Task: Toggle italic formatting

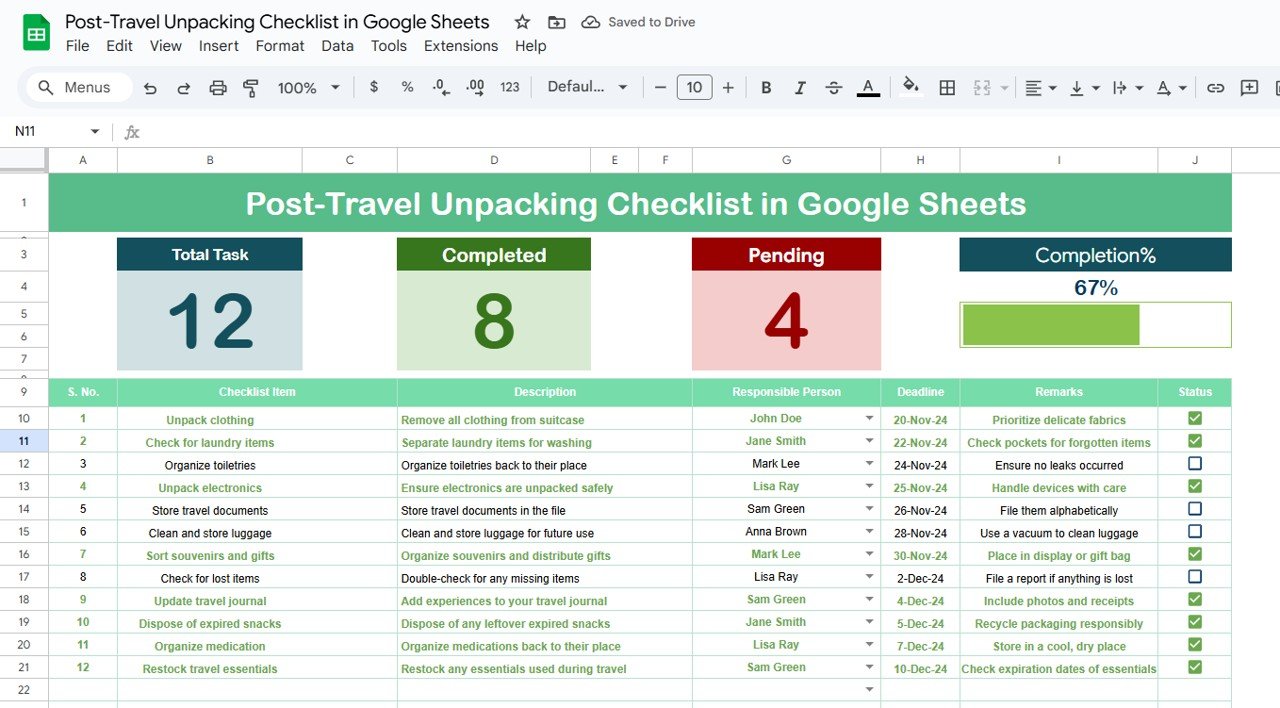Action: tap(800, 88)
